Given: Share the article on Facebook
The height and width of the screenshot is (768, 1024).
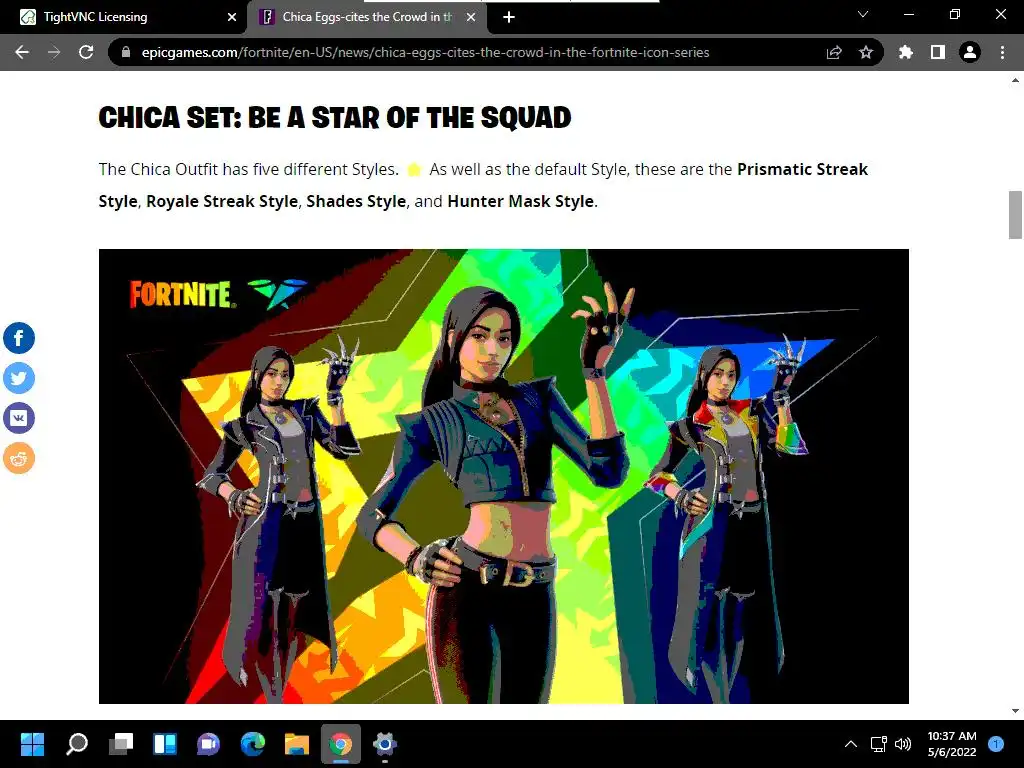Looking at the screenshot, I should click(x=19, y=338).
